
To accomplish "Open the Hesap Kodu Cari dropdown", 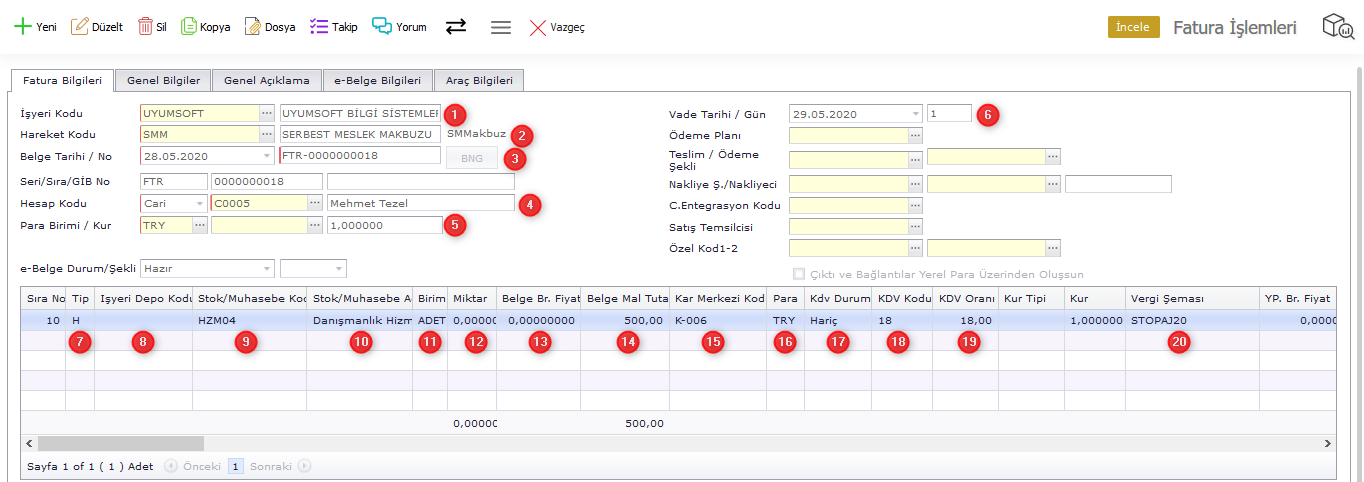I will click(x=200, y=203).
